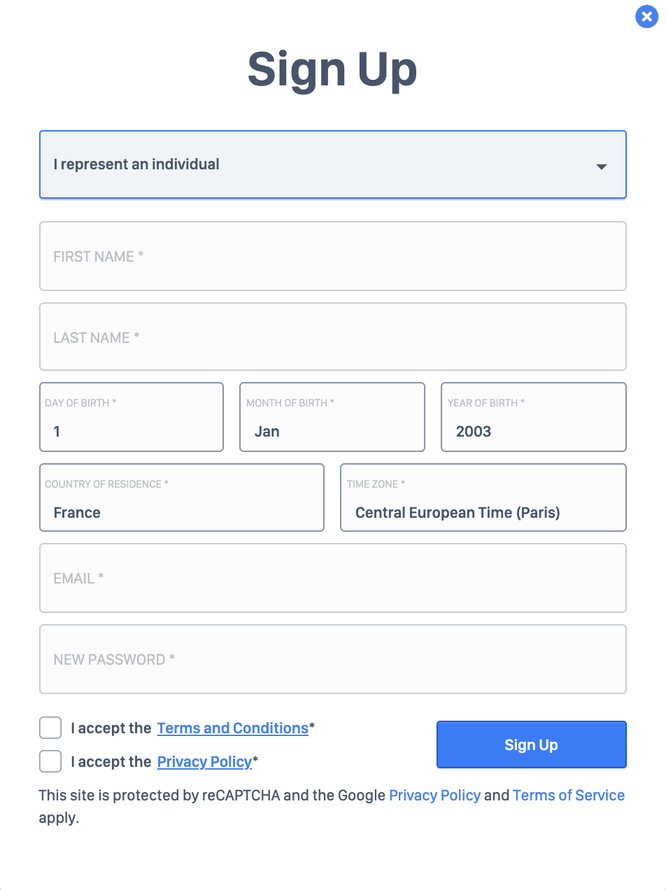Open the Day of Birth selector
The height and width of the screenshot is (890, 666).
click(x=131, y=418)
